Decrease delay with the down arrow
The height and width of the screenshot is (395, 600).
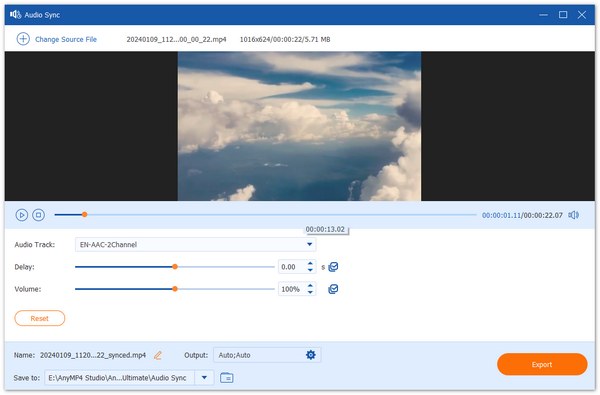click(310, 270)
